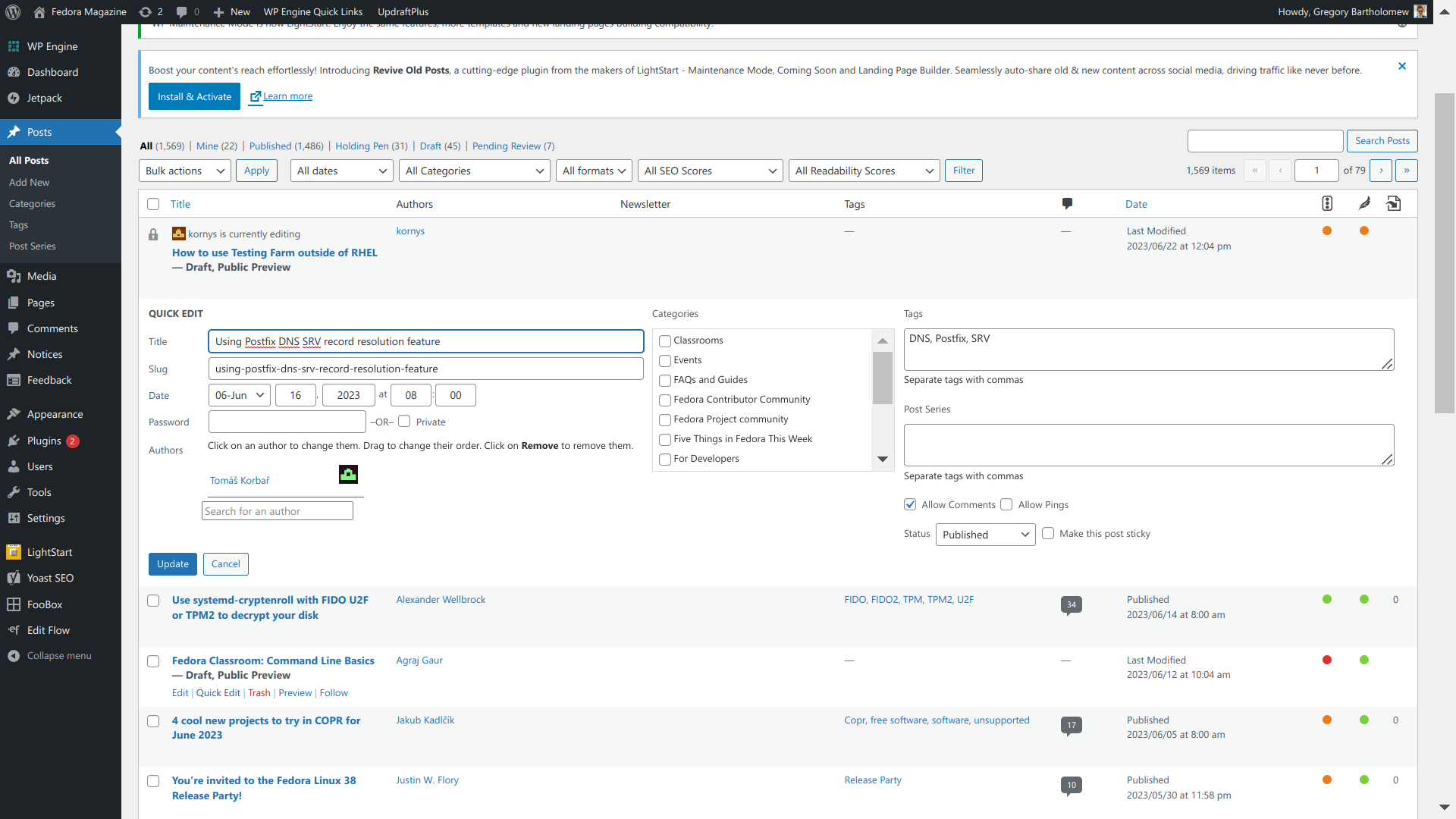Open the Edit Flow megaphone icon
Image resolution: width=1456 pixels, height=819 pixels.
click(14, 630)
